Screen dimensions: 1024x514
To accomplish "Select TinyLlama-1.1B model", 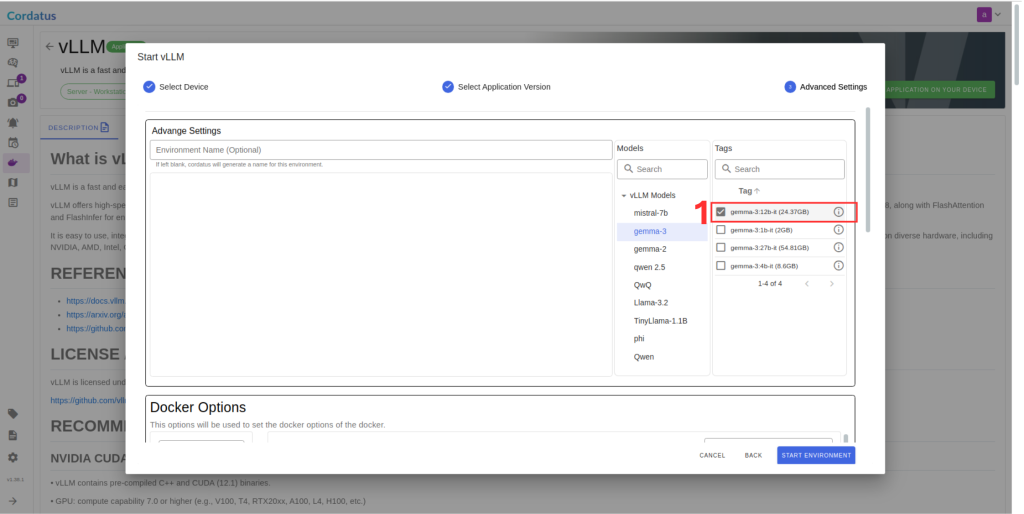I will [660, 321].
